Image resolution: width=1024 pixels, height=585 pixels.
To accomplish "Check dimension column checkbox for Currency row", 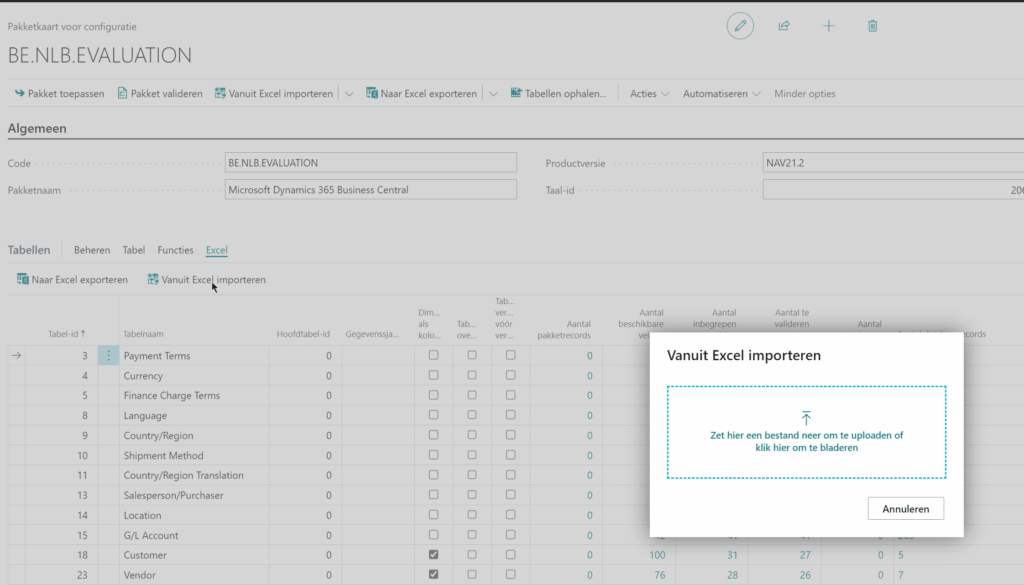I will [x=433, y=376].
